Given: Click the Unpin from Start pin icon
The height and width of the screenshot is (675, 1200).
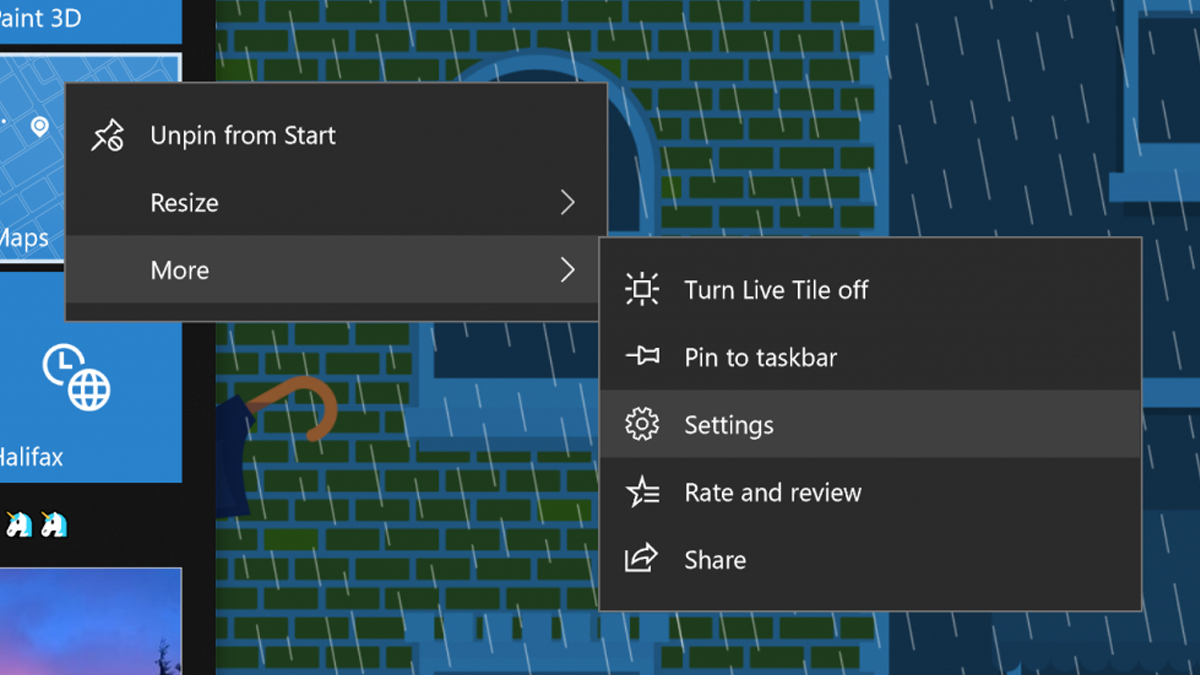Looking at the screenshot, I should click(x=108, y=136).
